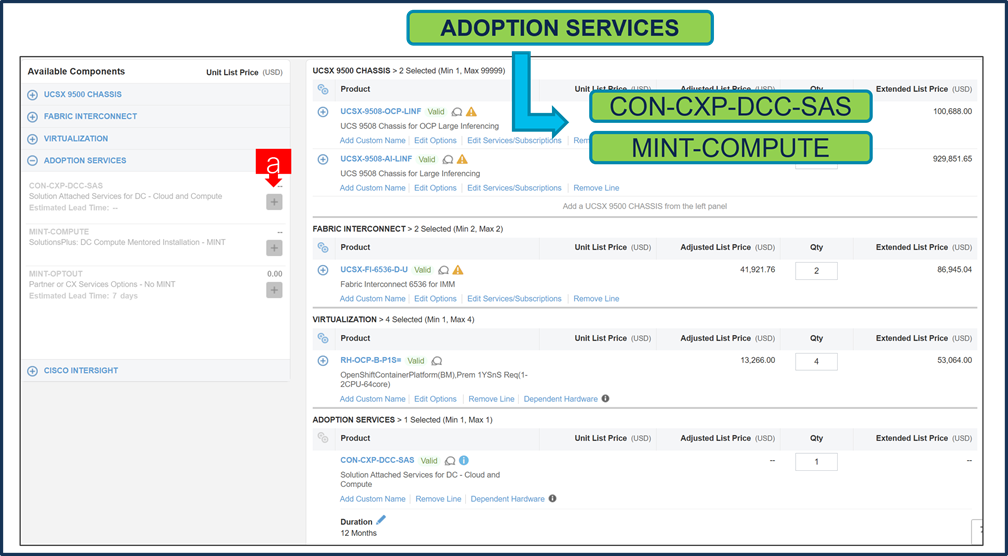Open the UCSX-9508-OCP-LINF product link
1008x556 pixels.
tap(381, 111)
